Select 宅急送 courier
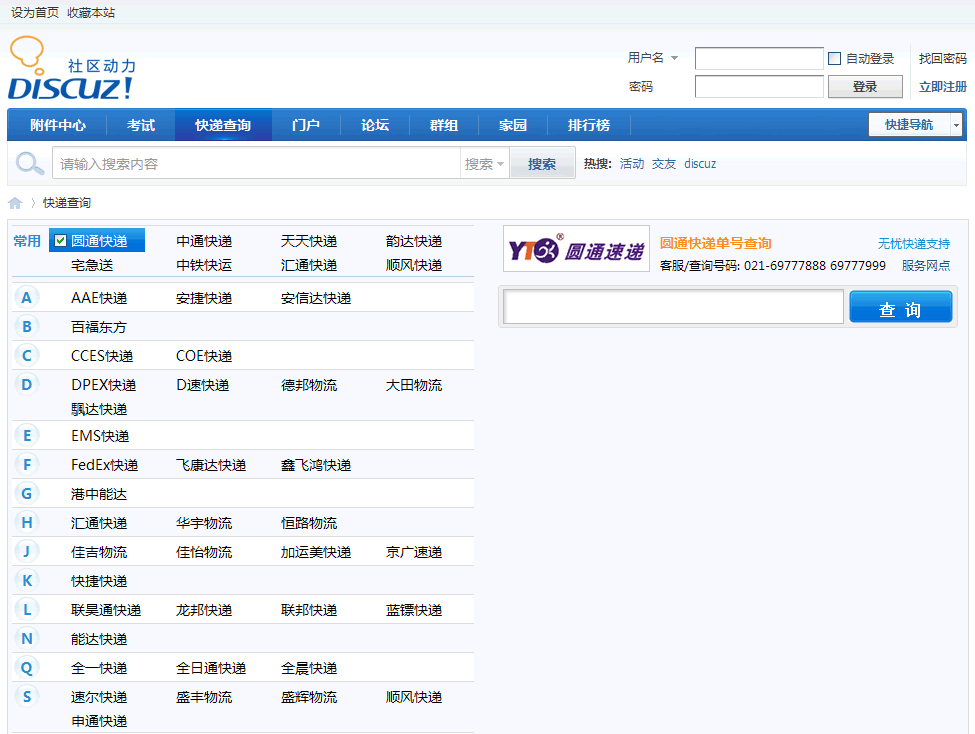 (x=92, y=265)
